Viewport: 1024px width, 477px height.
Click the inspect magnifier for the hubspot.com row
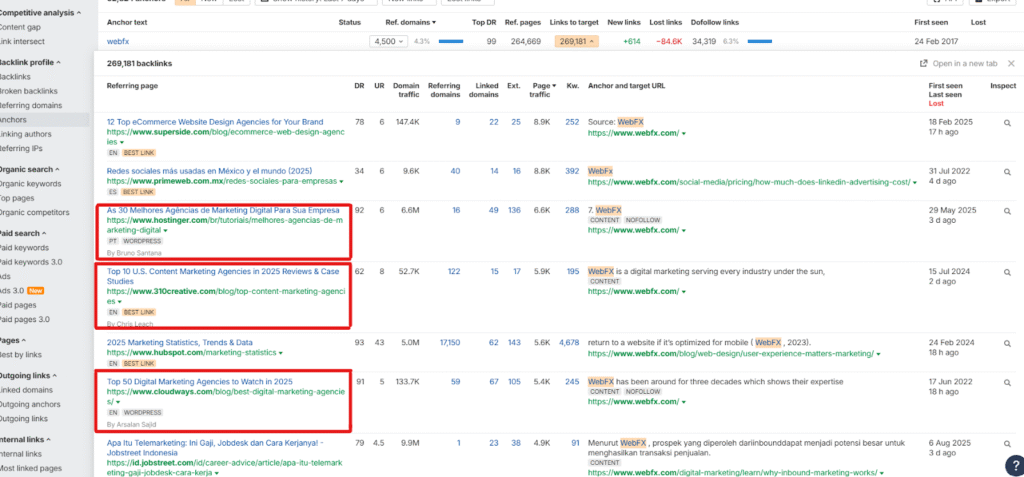1008,342
